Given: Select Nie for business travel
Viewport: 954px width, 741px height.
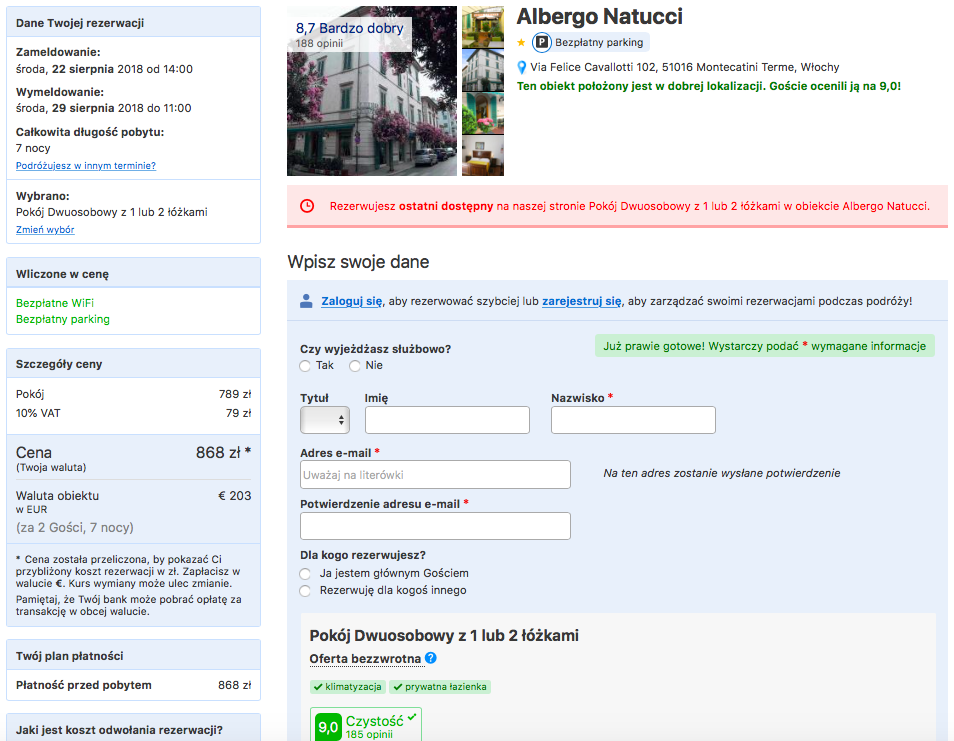Looking at the screenshot, I should click(355, 366).
